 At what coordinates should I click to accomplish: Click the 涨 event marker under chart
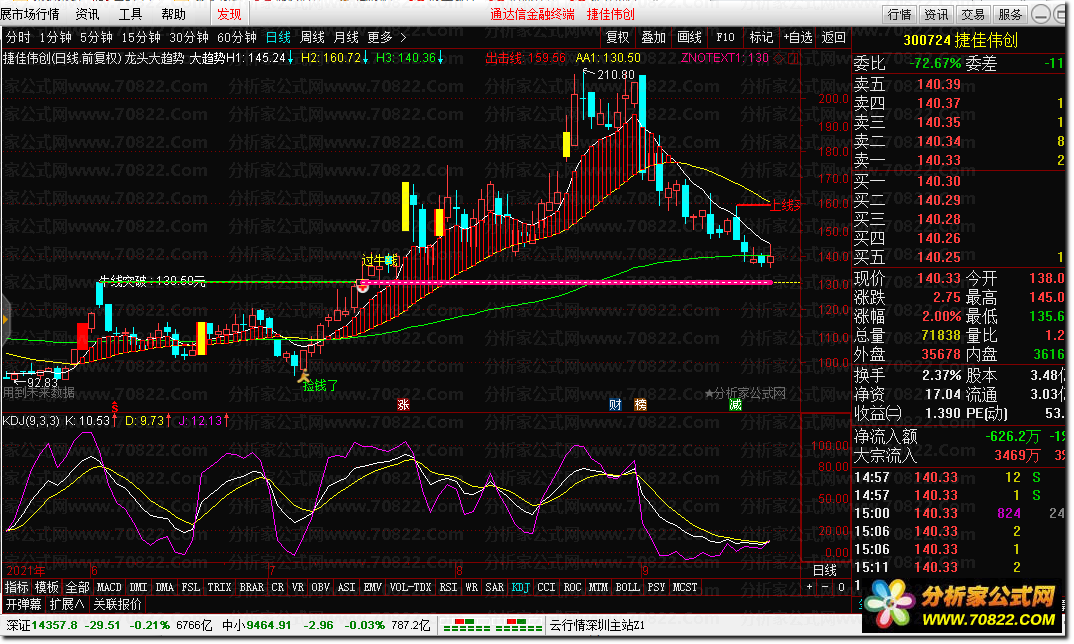(x=403, y=405)
